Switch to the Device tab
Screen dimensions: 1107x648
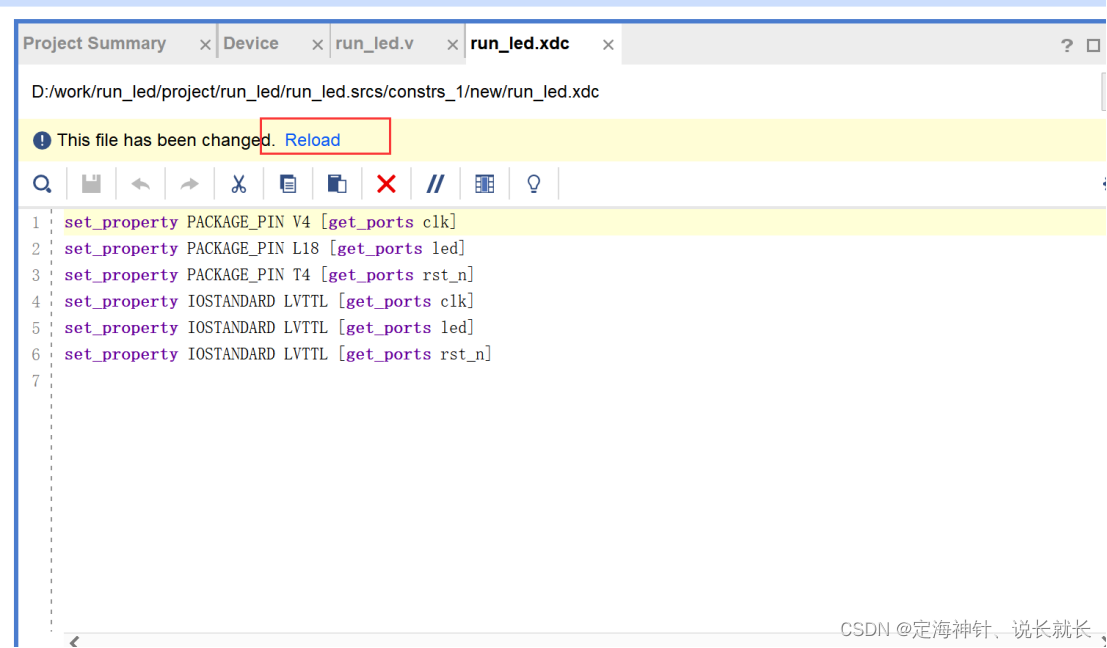coord(251,44)
